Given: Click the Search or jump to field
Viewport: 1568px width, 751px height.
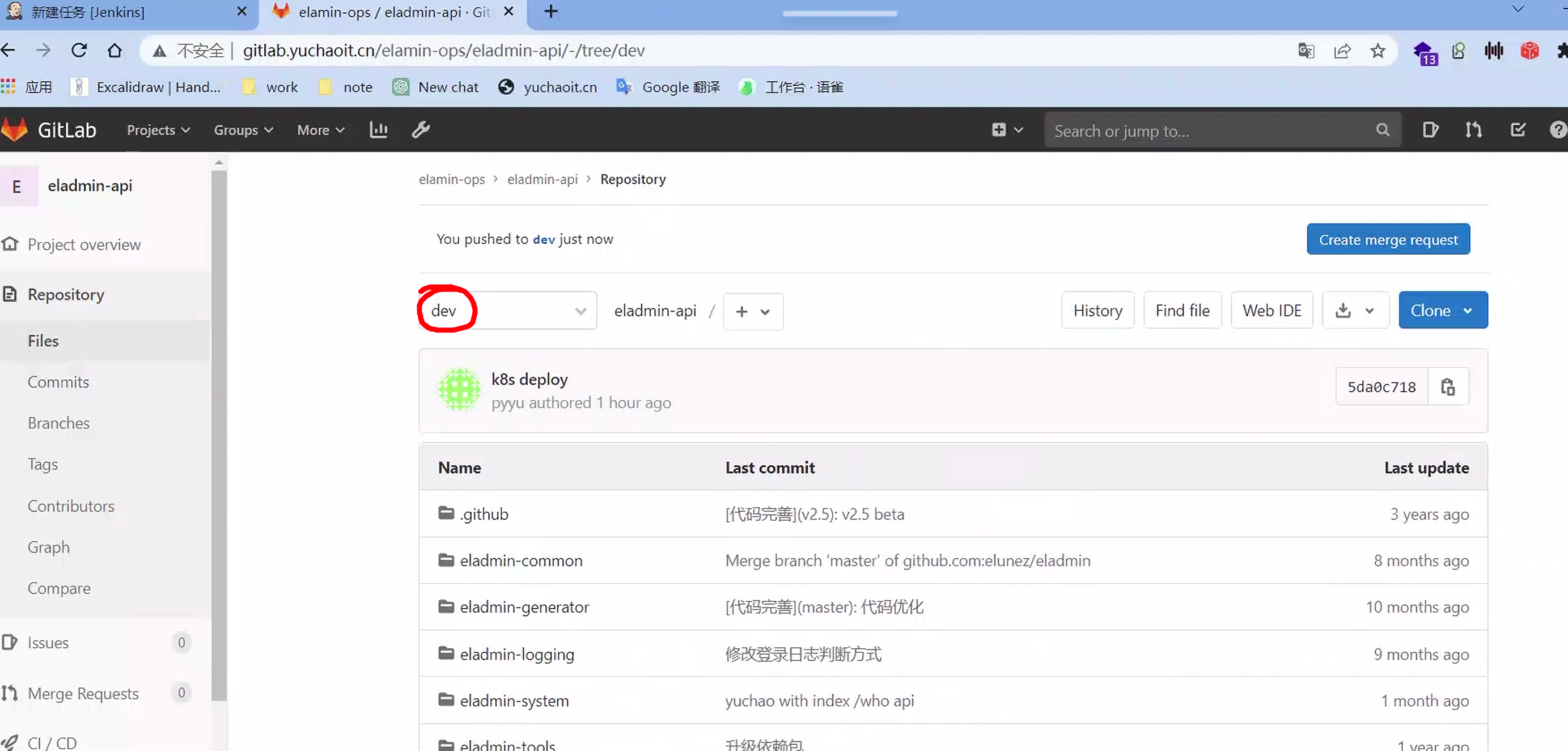Looking at the screenshot, I should [x=1211, y=130].
